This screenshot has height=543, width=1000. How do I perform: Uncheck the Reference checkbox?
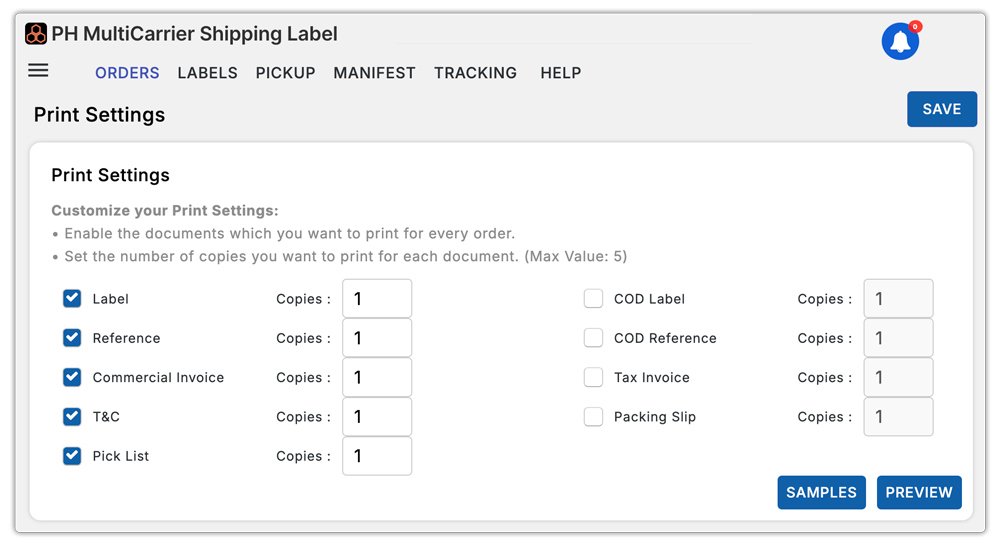click(72, 338)
